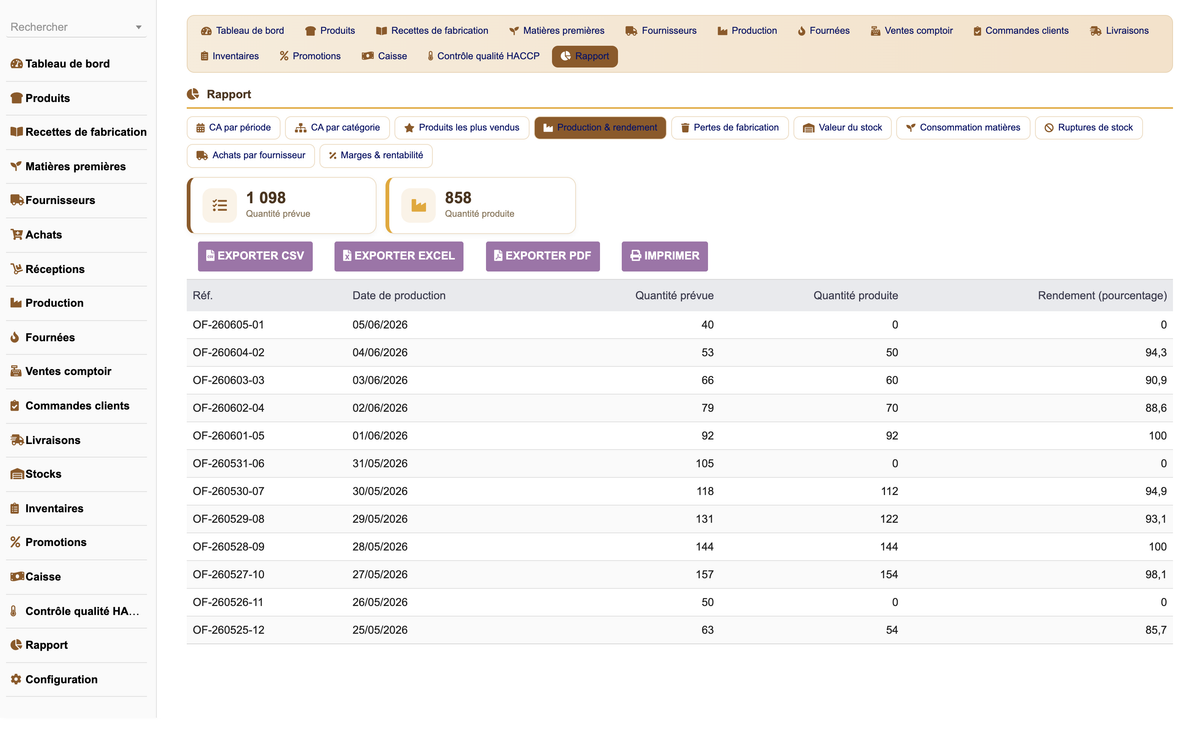Switch to Achats par fournisseur tab

(250, 156)
